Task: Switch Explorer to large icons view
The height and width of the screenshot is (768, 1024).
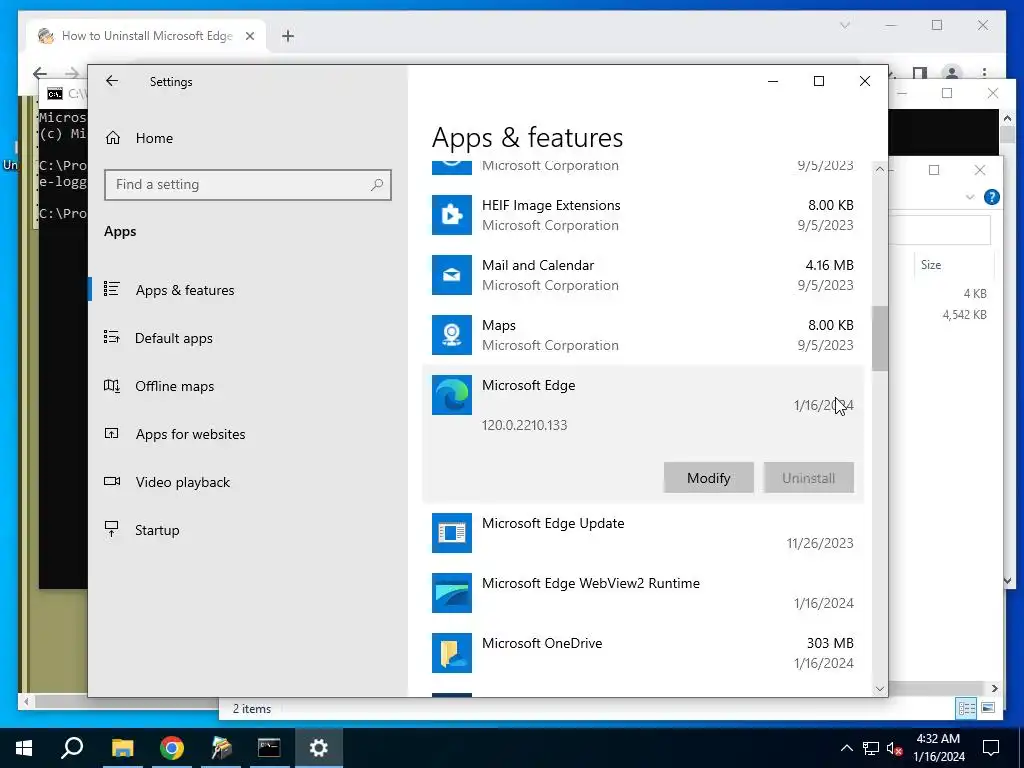Action: [987, 708]
